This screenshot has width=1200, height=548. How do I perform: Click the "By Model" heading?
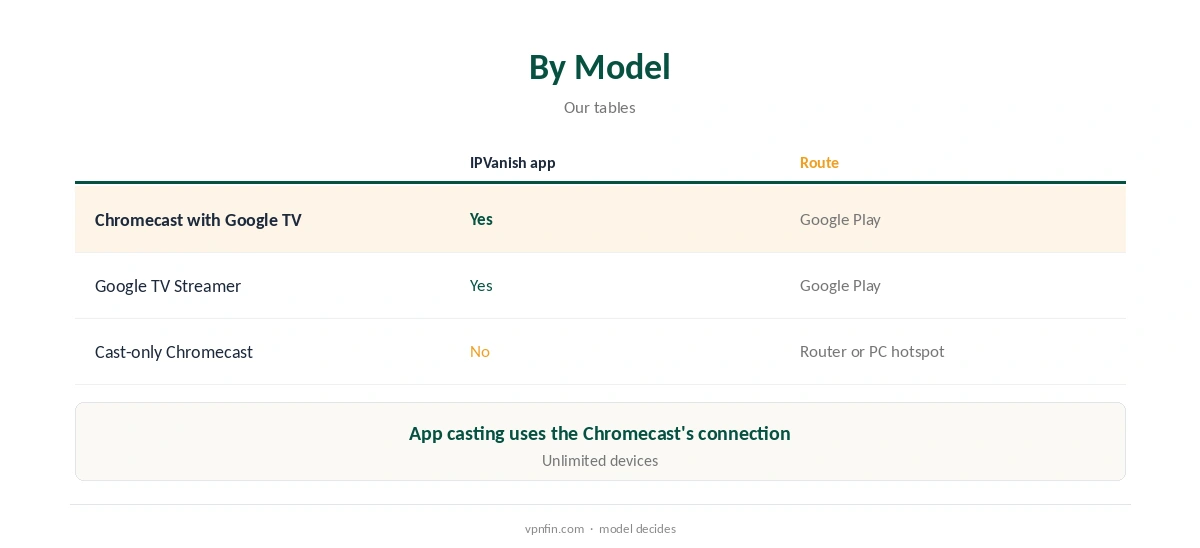[599, 67]
